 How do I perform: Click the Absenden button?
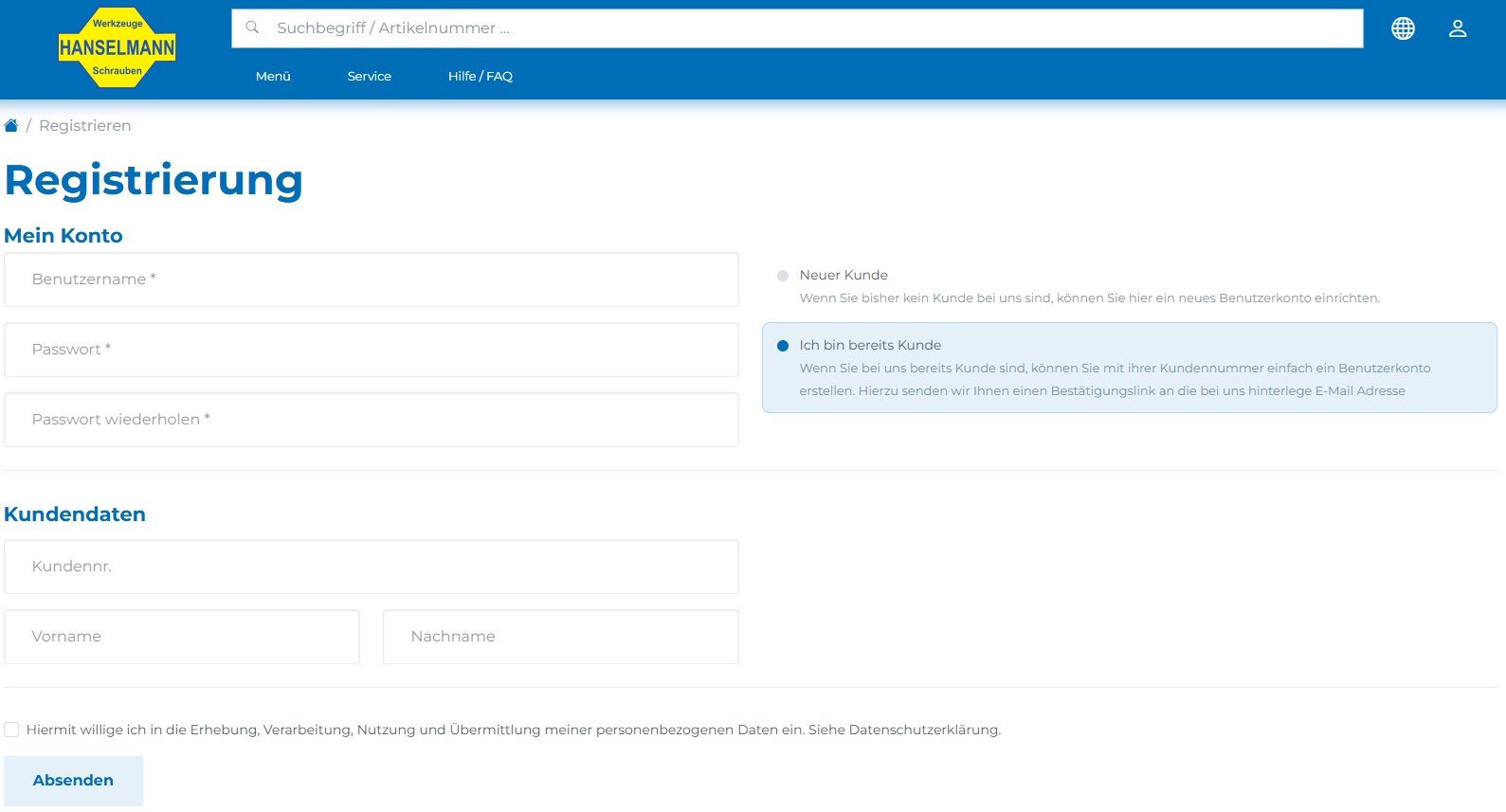[73, 781]
